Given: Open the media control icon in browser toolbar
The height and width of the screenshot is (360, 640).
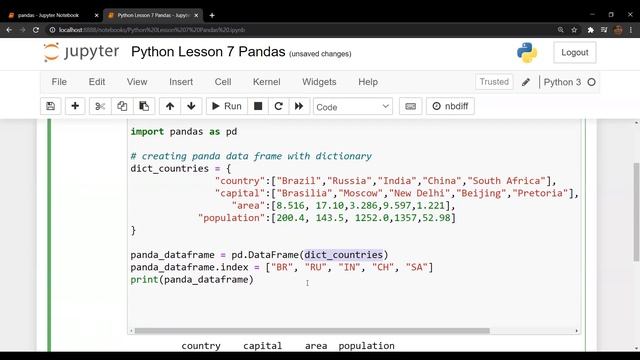Looking at the screenshot, I should (604, 30).
